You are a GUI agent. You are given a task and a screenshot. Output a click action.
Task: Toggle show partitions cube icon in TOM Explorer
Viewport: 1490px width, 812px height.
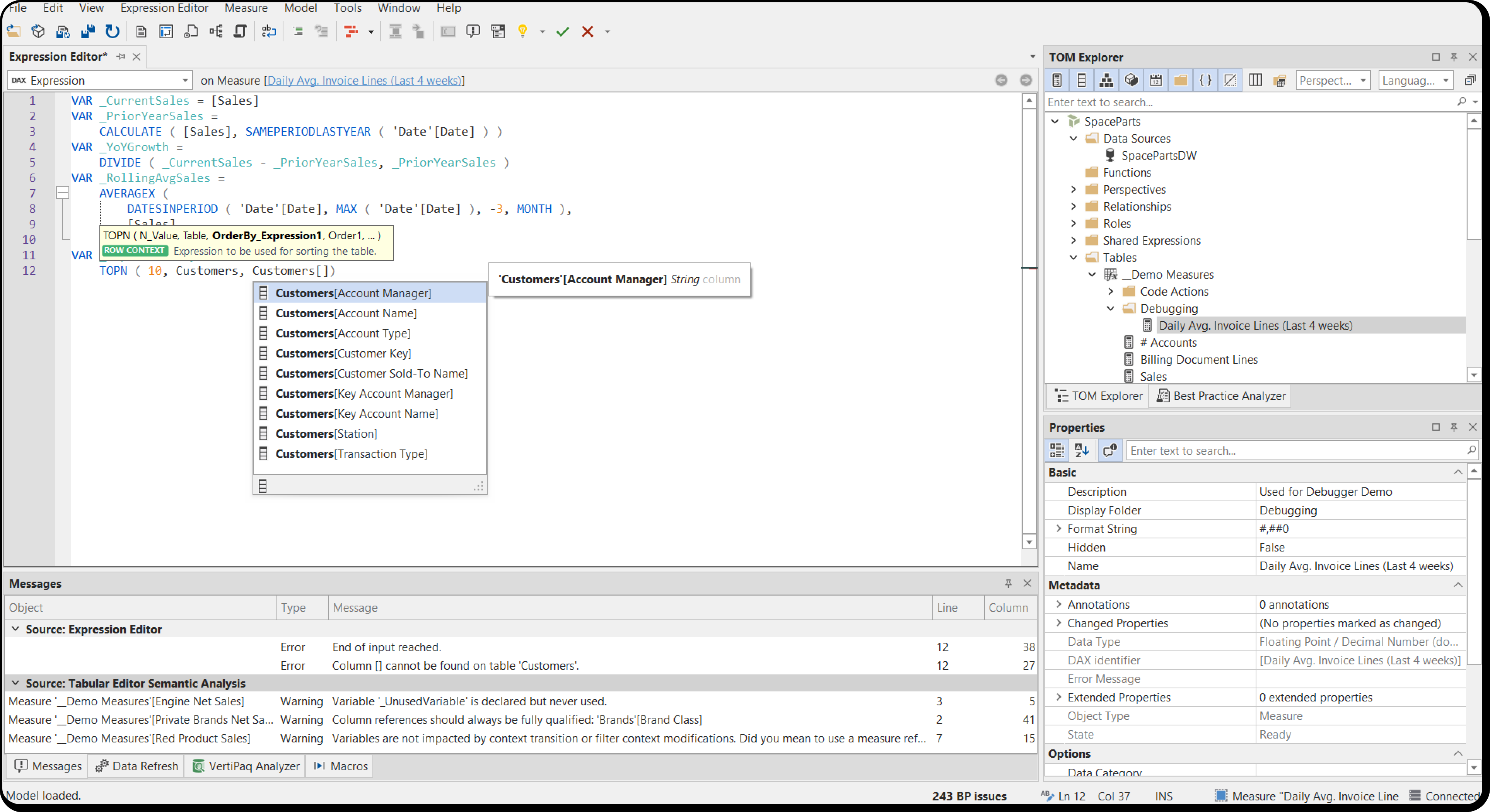coord(1132,80)
